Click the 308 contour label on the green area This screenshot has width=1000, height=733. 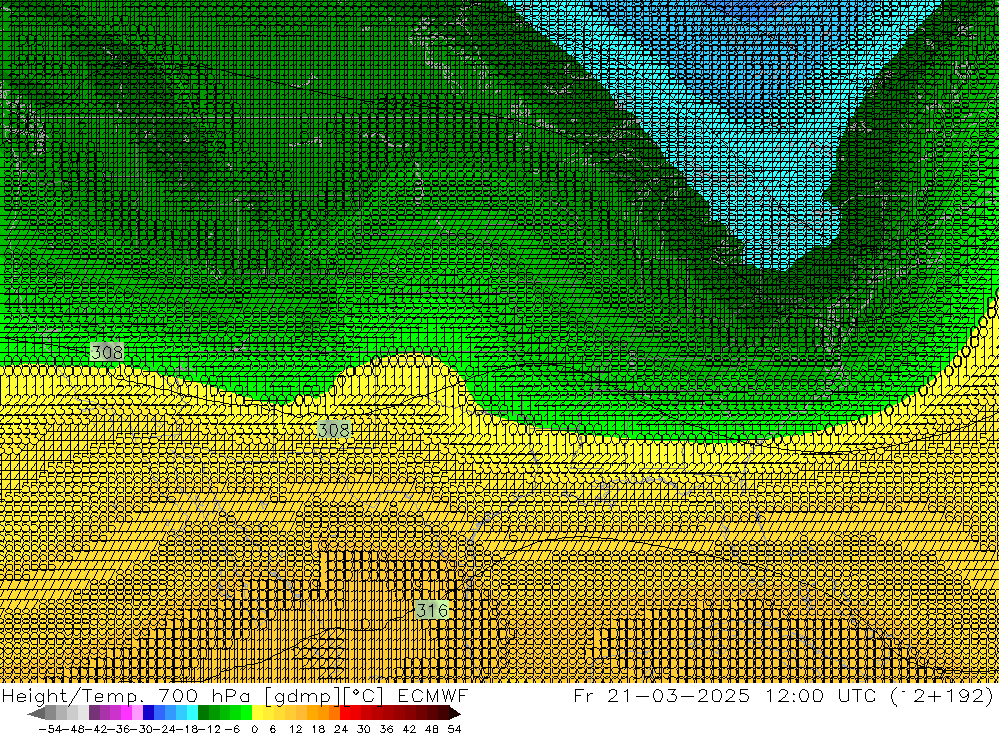(x=107, y=352)
